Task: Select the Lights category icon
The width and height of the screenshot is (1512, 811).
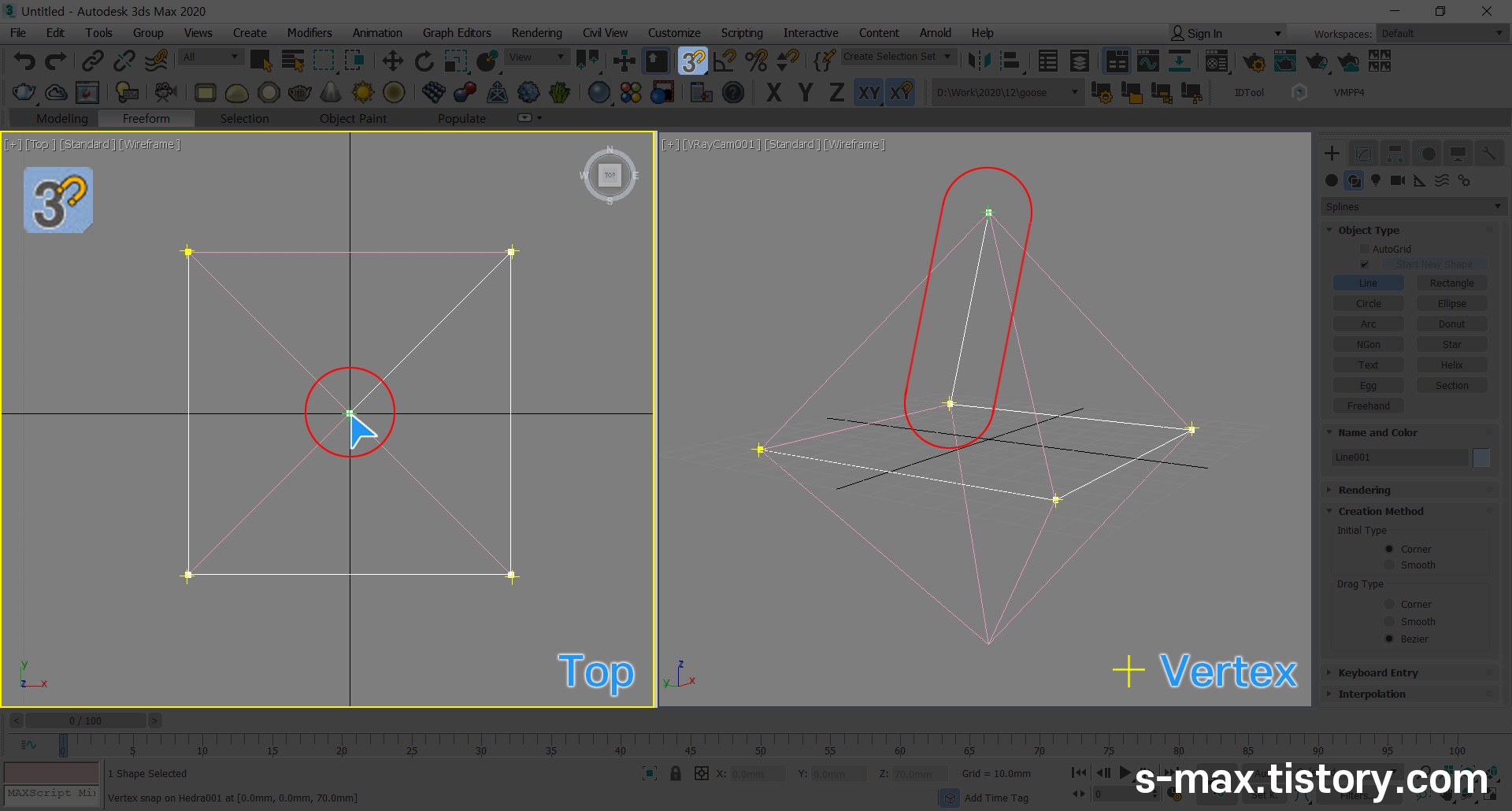Action: click(x=1376, y=180)
